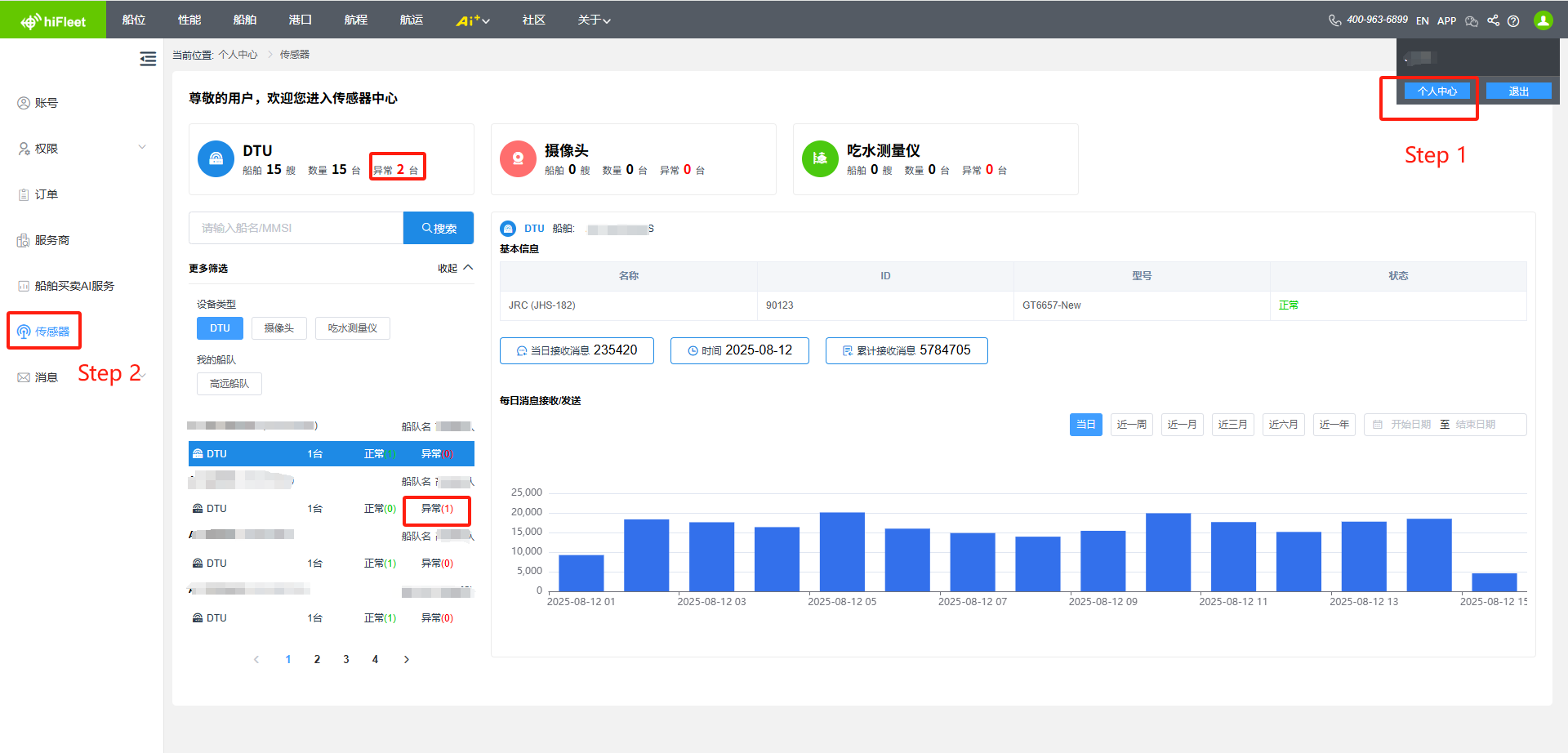Screen dimensions: 1568x753
Task: Click the 船名/MMSI search input field
Action: (x=296, y=228)
